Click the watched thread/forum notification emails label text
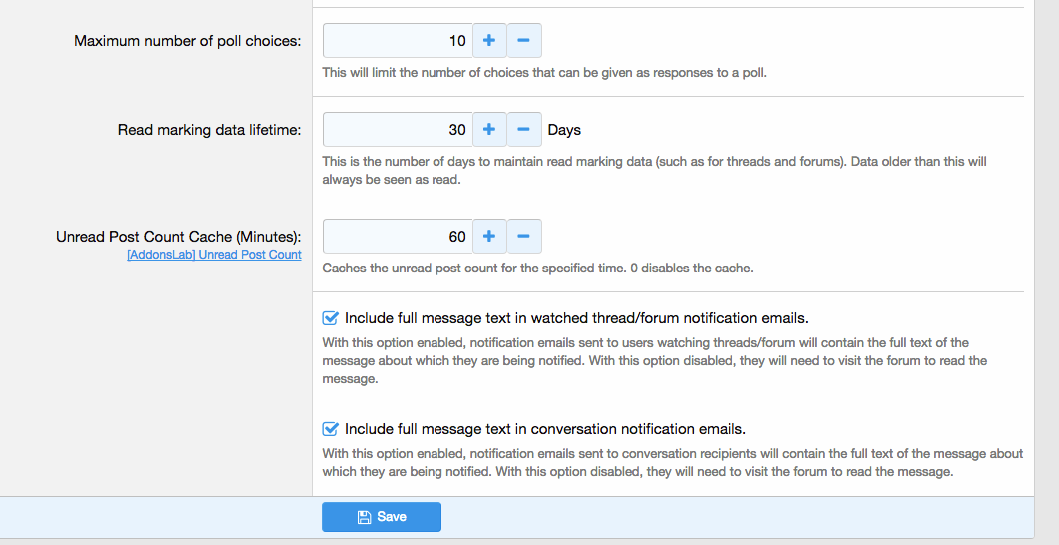The height and width of the screenshot is (545, 1059). 576,318
